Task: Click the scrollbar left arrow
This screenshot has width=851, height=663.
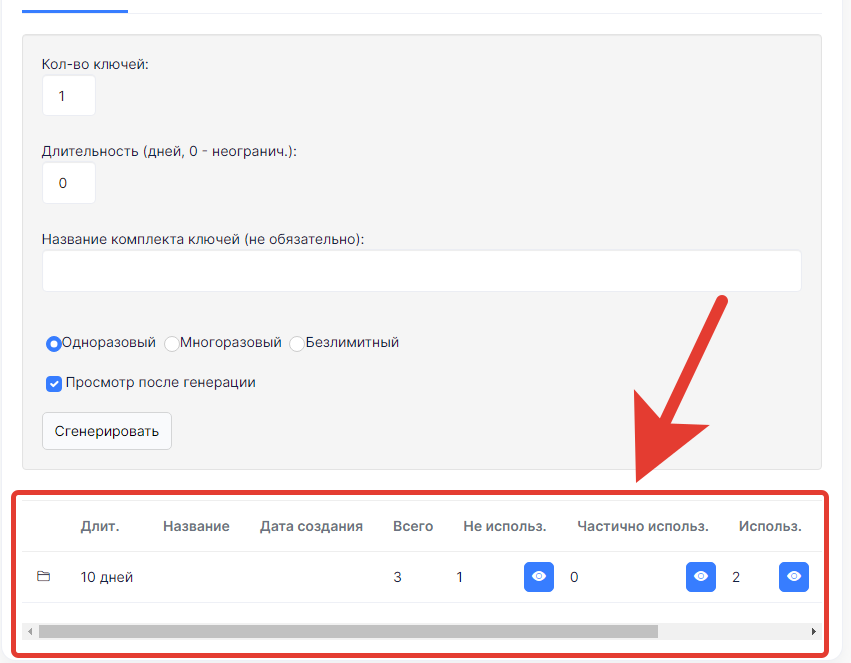Action: [x=30, y=631]
